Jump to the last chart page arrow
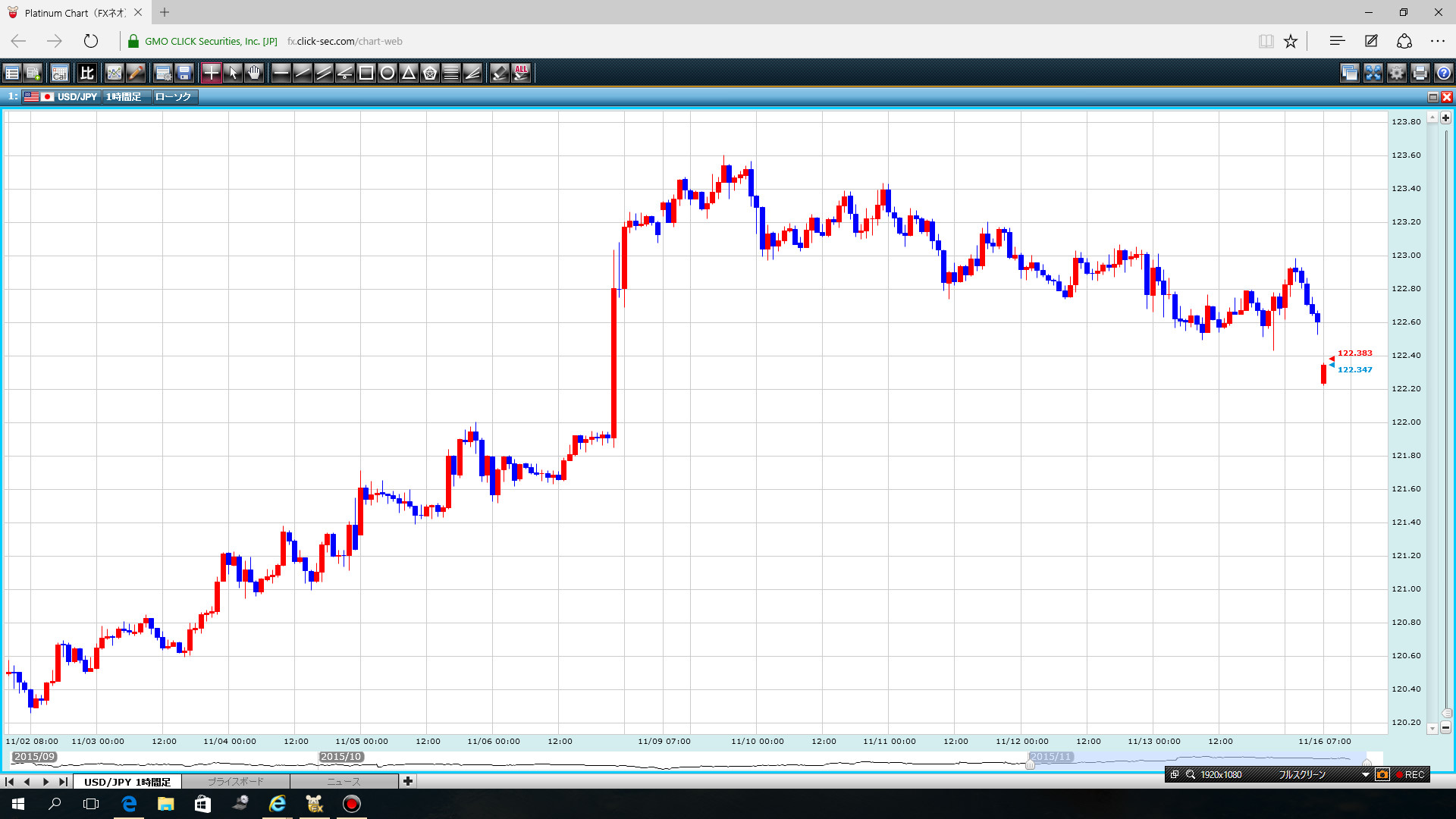1456x819 pixels. pyautogui.click(x=64, y=781)
